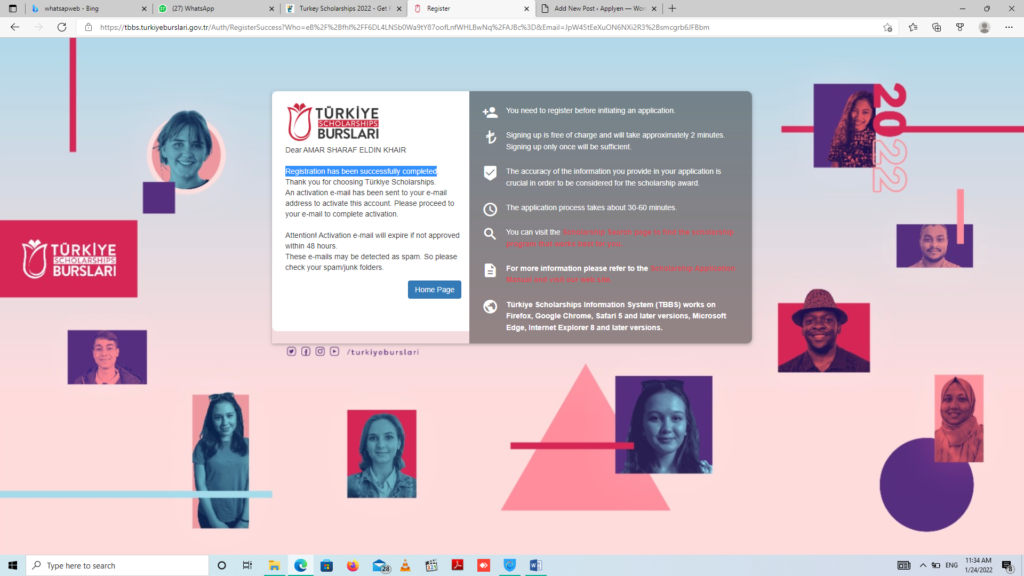Image resolution: width=1024 pixels, height=576 pixels.
Task: Show hidden system tray icons
Action: coord(923,566)
